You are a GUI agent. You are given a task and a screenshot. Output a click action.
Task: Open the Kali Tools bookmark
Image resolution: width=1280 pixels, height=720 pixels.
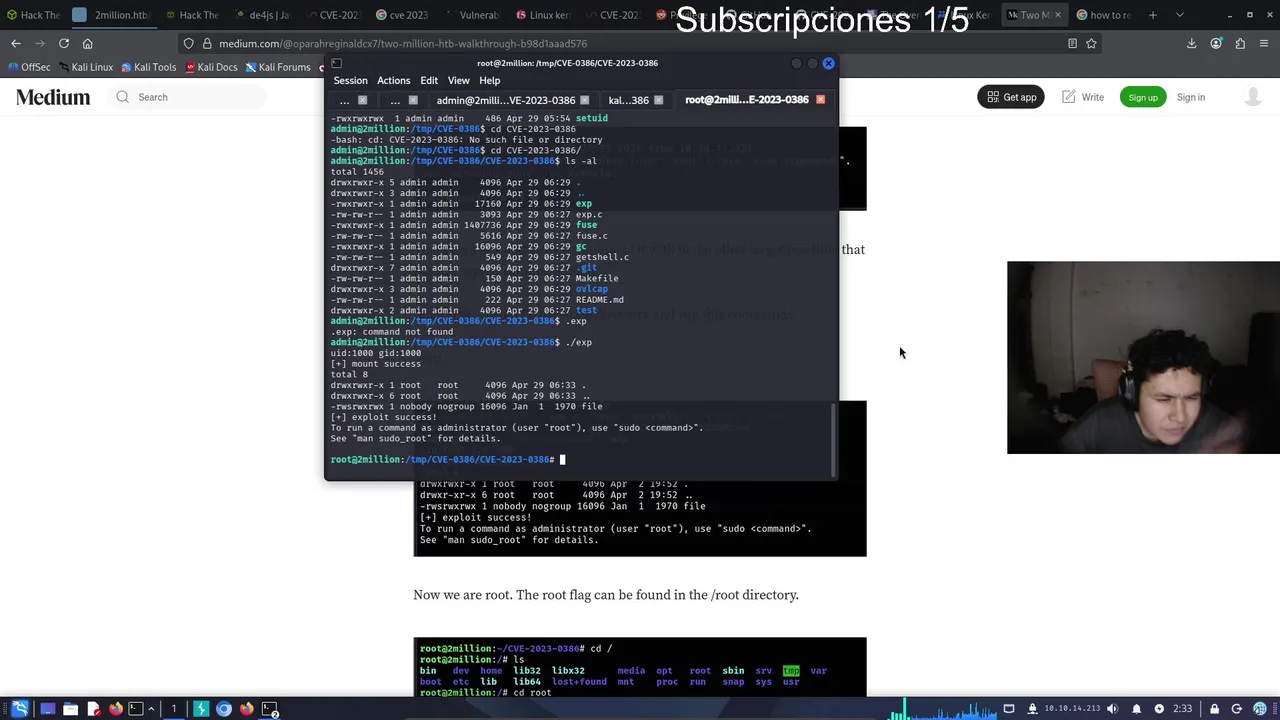pyautogui.click(x=148, y=67)
